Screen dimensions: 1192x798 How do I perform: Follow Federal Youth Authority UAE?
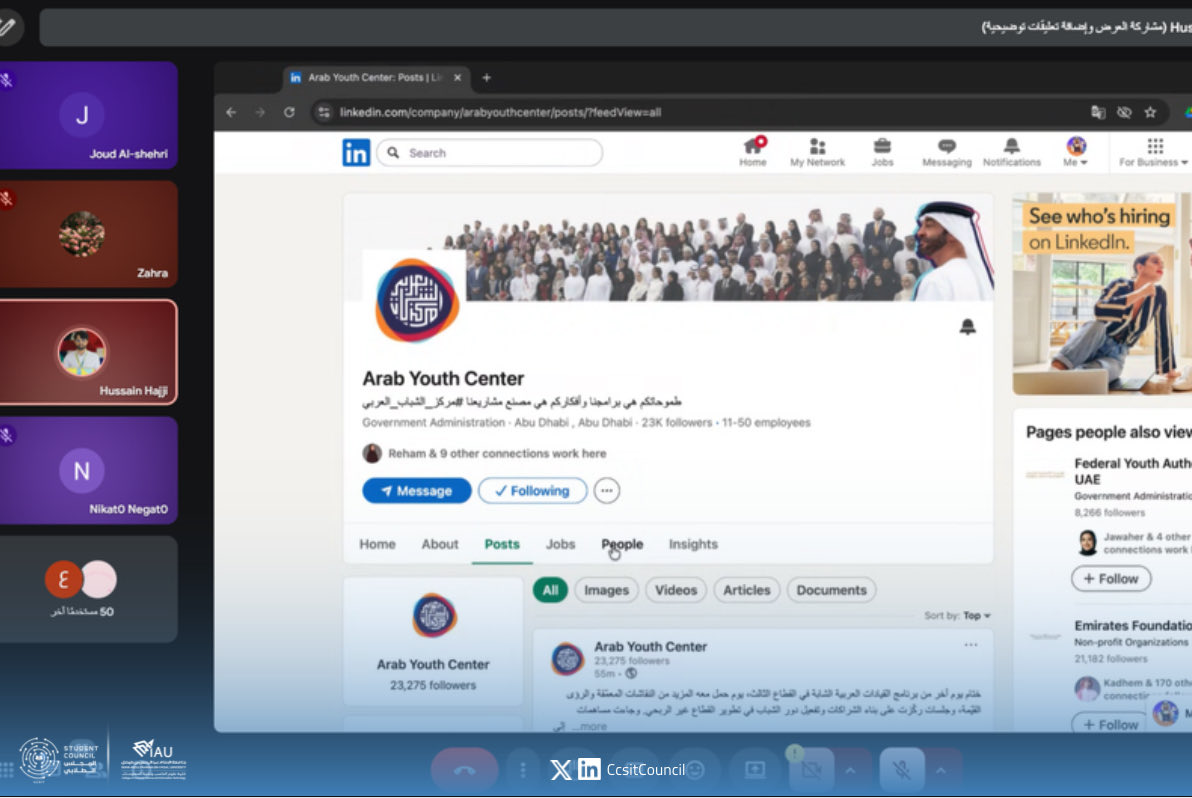(x=1111, y=579)
